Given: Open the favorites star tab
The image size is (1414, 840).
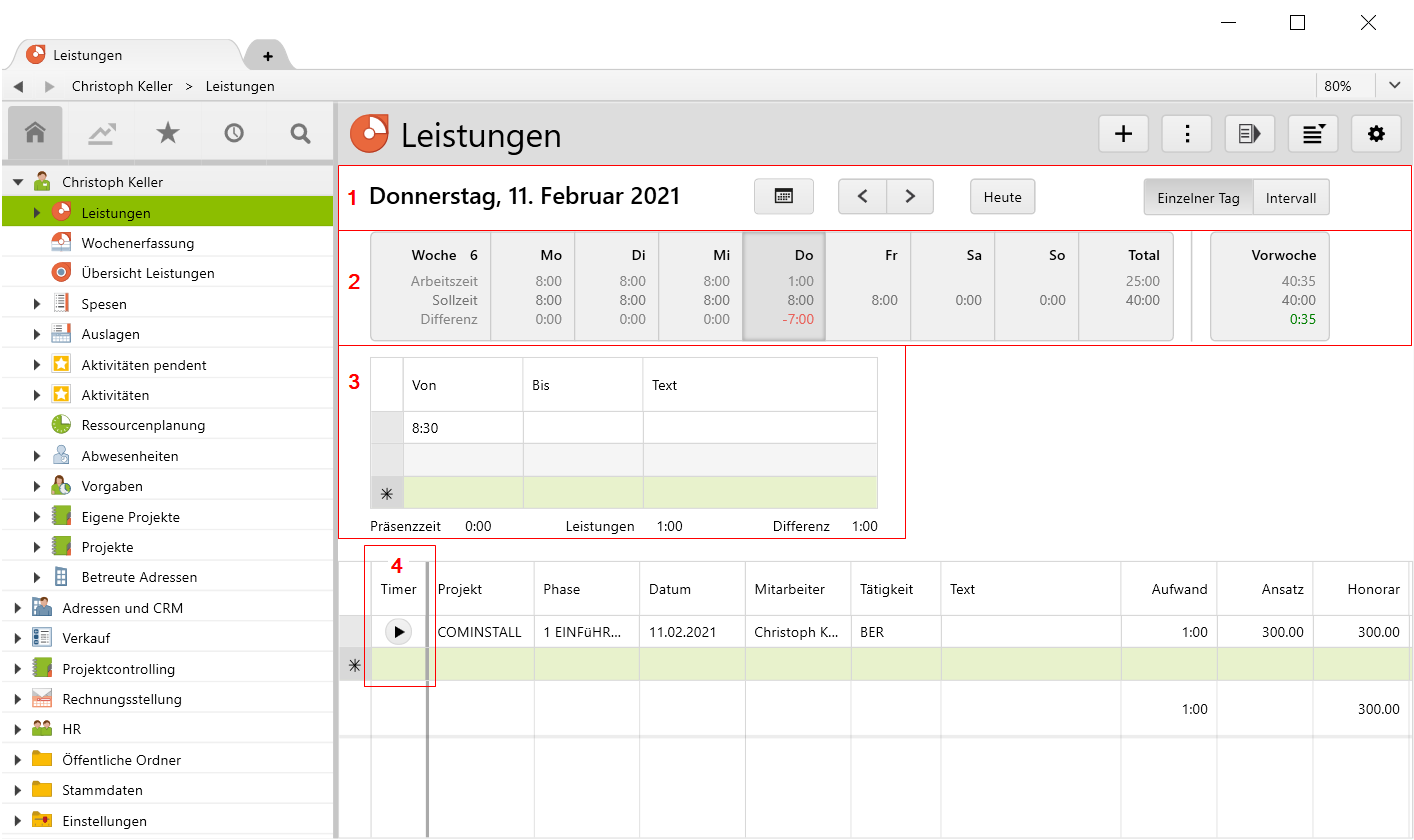Looking at the screenshot, I should (168, 133).
